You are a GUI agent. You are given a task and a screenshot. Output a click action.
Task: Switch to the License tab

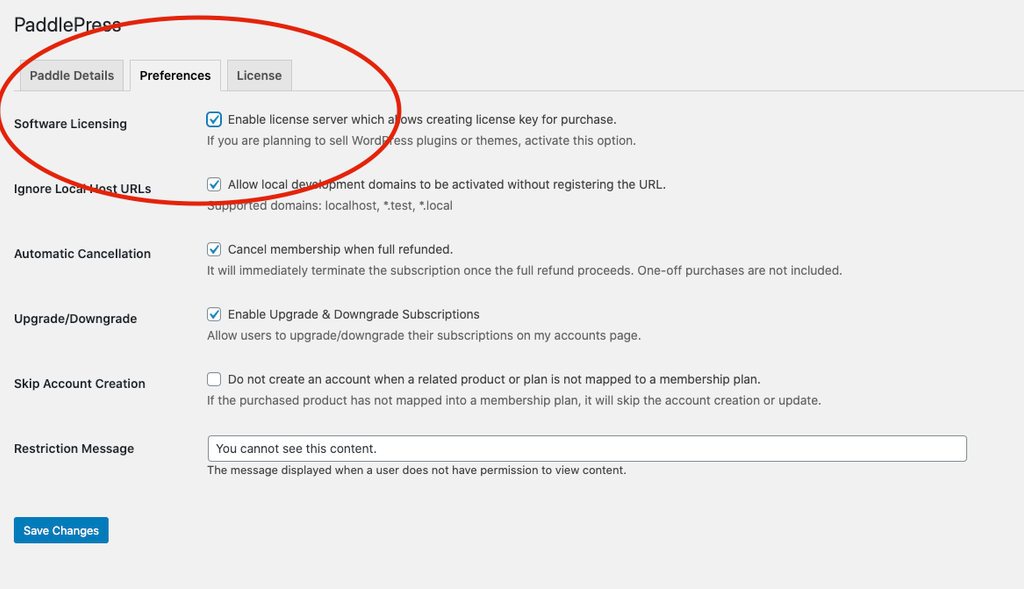click(x=259, y=75)
